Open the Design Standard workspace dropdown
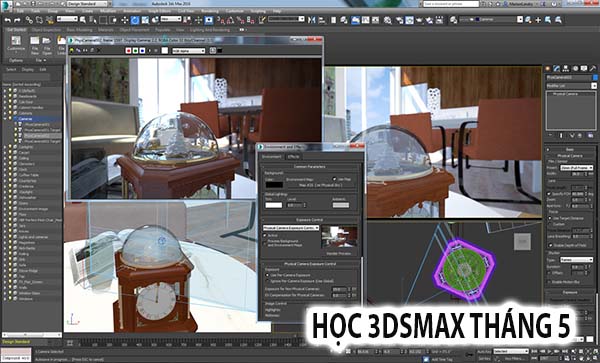Viewport: 600px width, 363px height. coord(87,4)
